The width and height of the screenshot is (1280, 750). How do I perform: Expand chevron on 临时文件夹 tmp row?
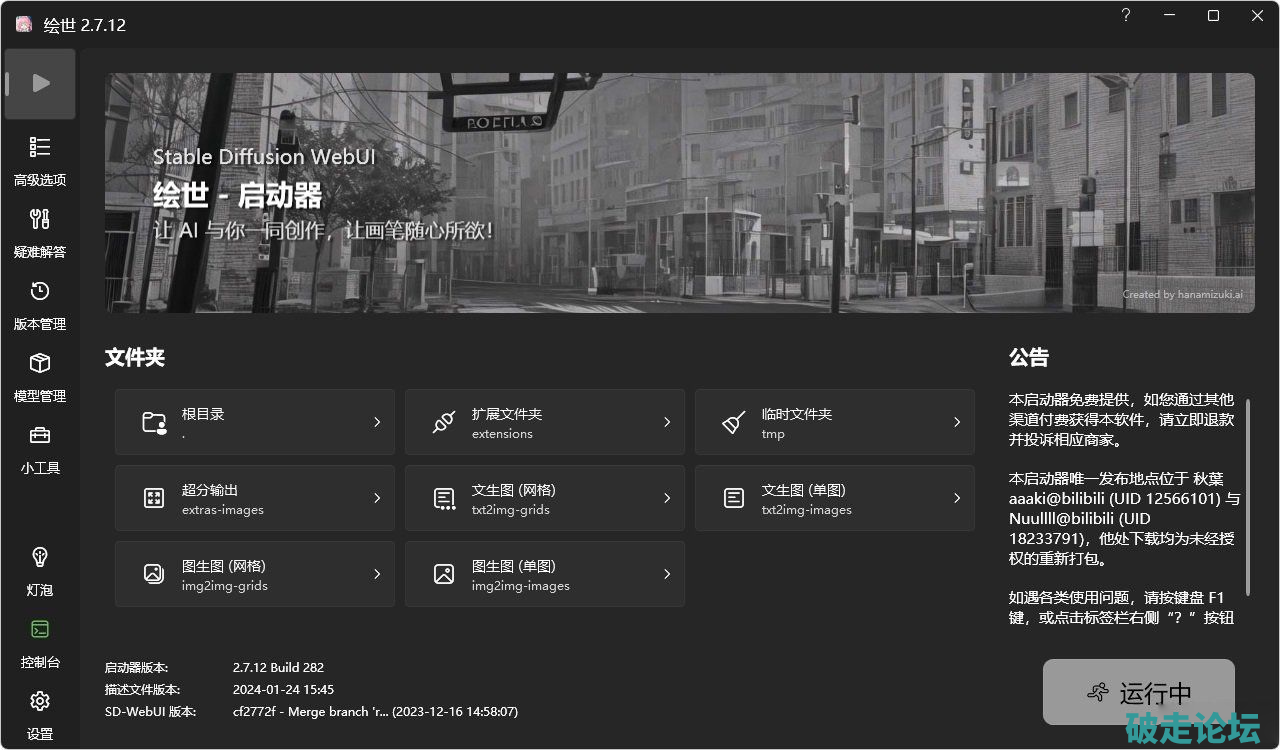[x=957, y=422]
